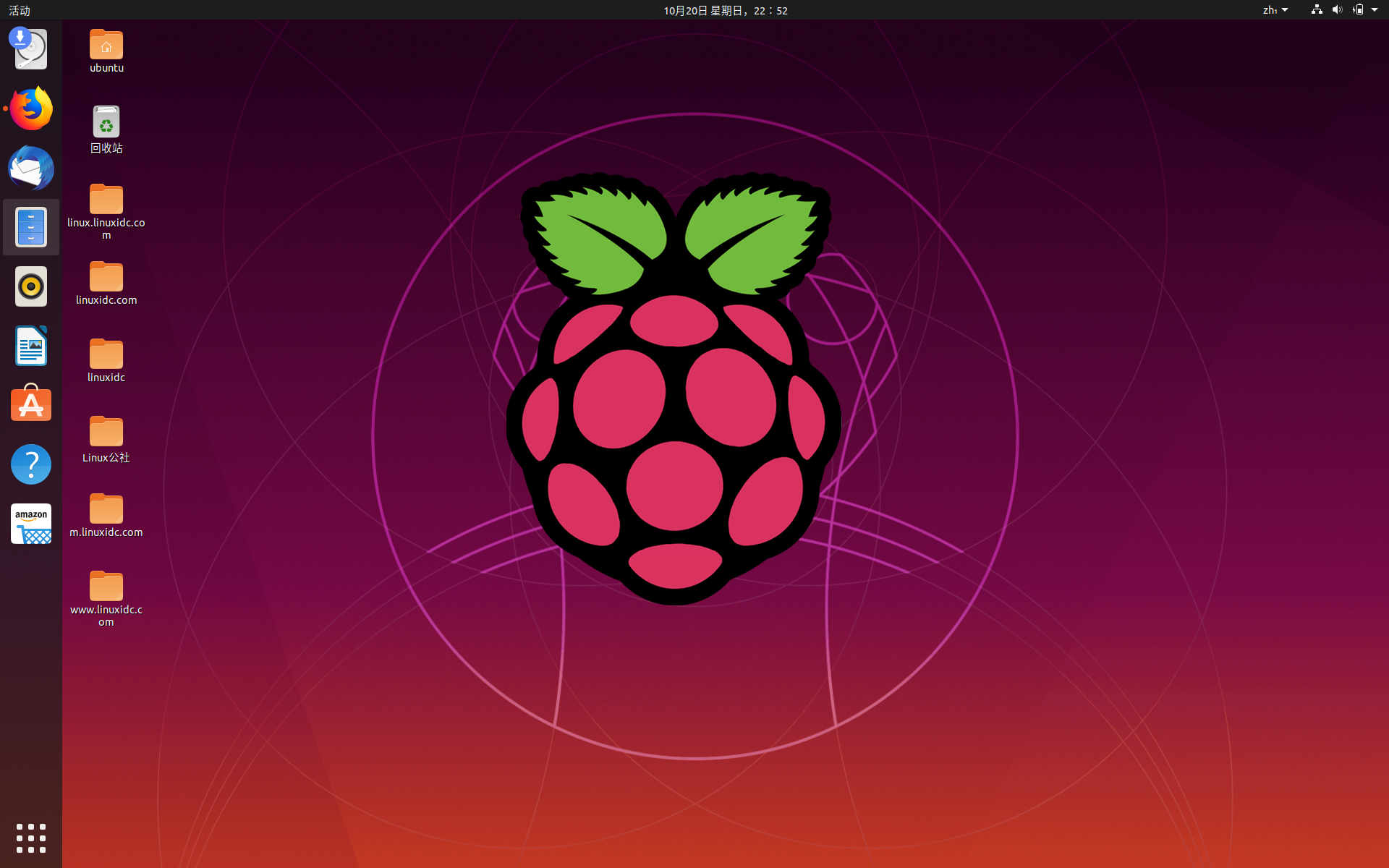Open the Files manager in dock

[31, 227]
